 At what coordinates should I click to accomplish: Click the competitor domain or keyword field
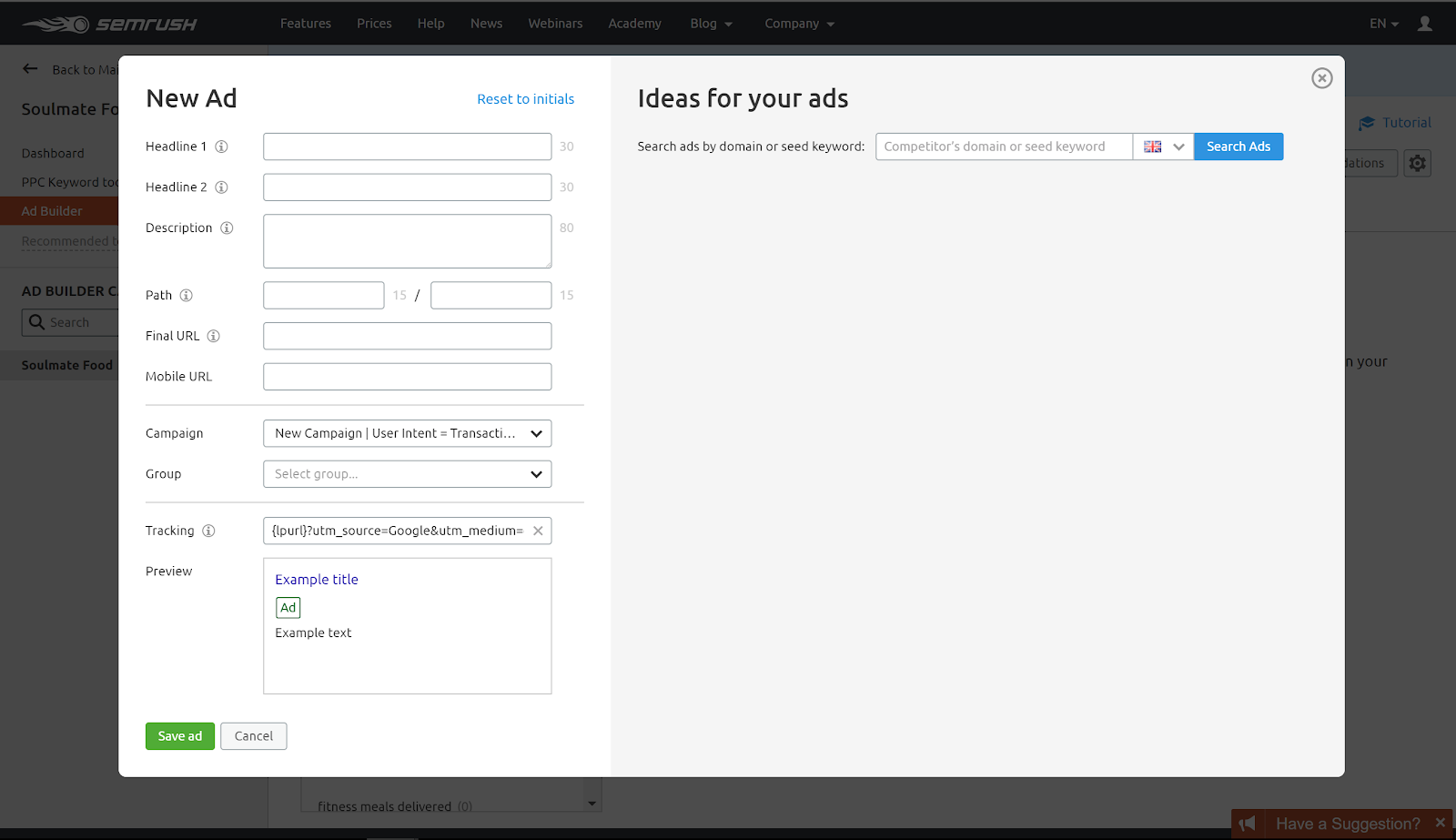click(x=1005, y=147)
